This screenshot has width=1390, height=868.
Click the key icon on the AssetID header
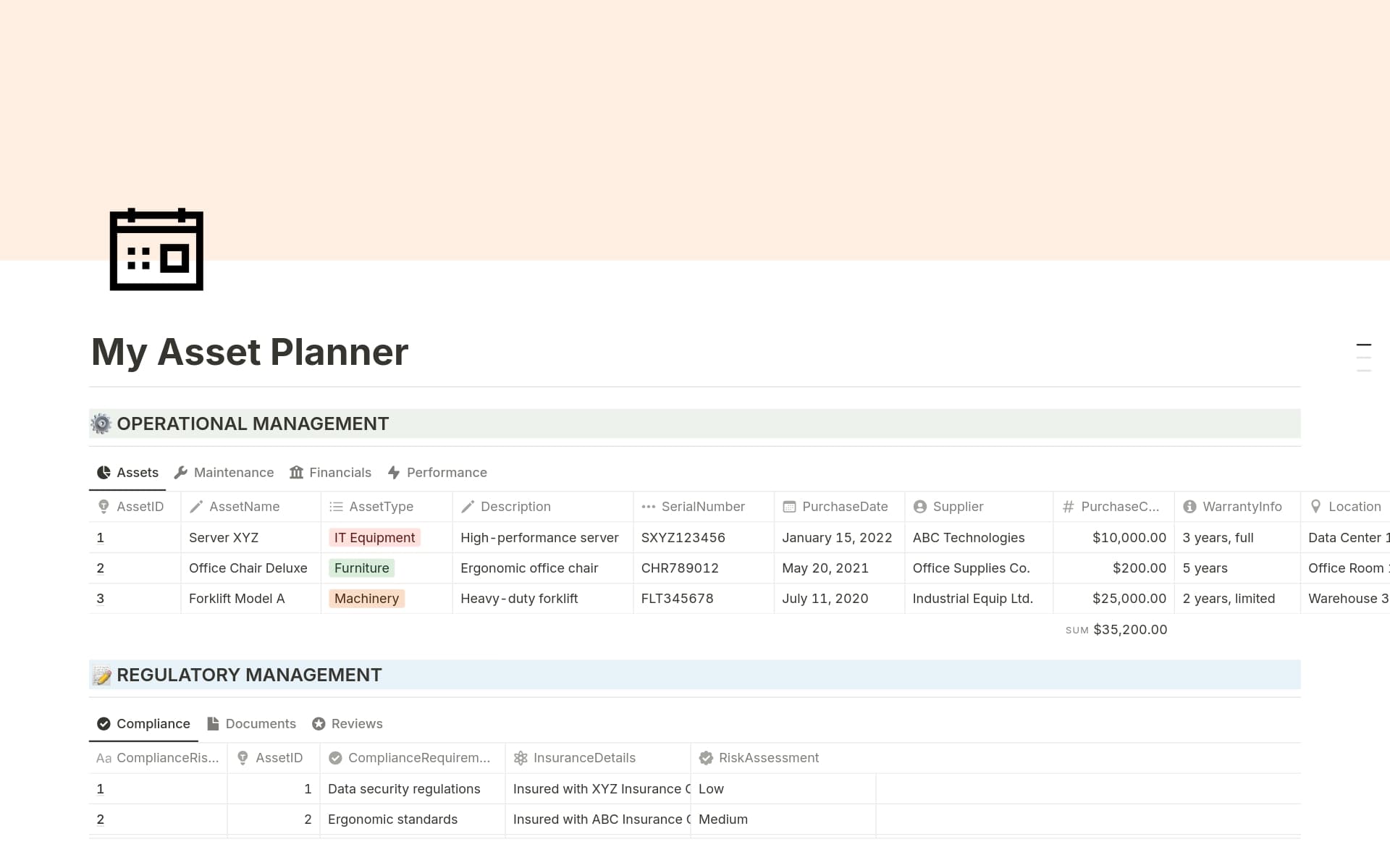[103, 506]
